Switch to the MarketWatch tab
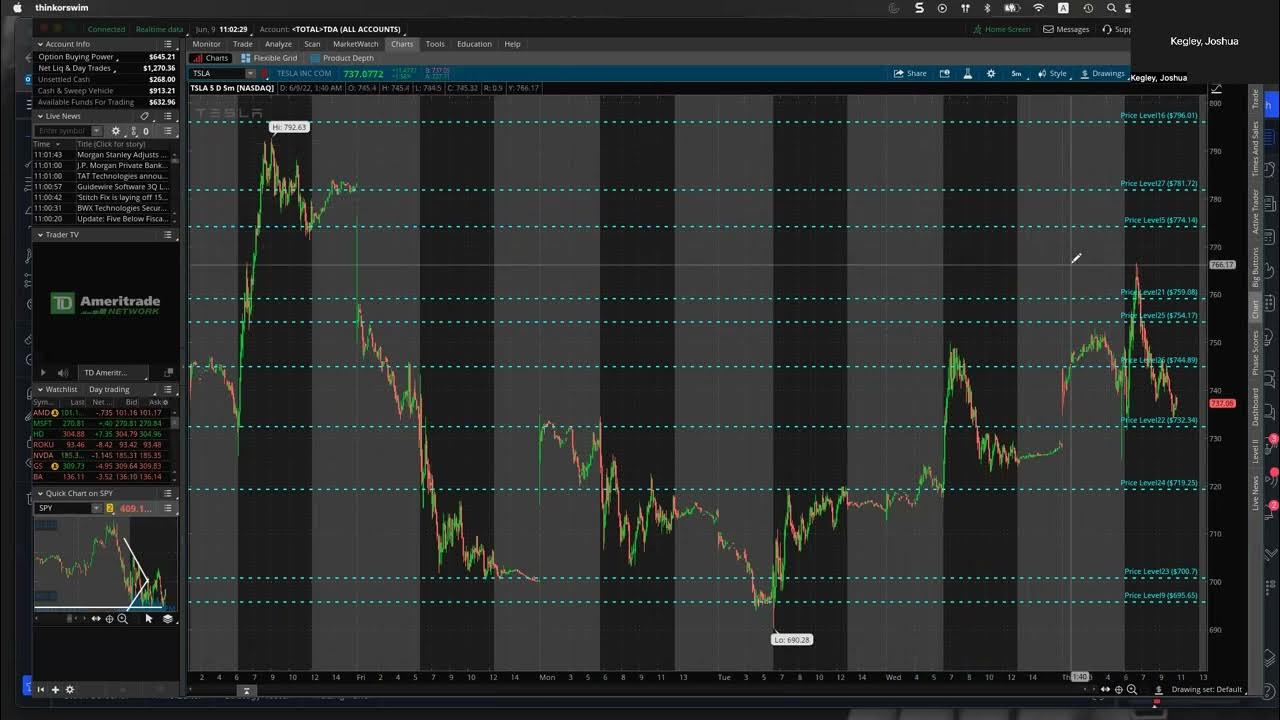The image size is (1280, 720). point(356,44)
